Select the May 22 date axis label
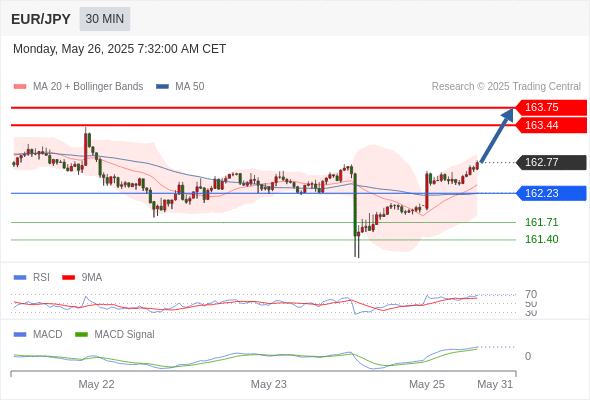This screenshot has width=590, height=400. (96, 384)
